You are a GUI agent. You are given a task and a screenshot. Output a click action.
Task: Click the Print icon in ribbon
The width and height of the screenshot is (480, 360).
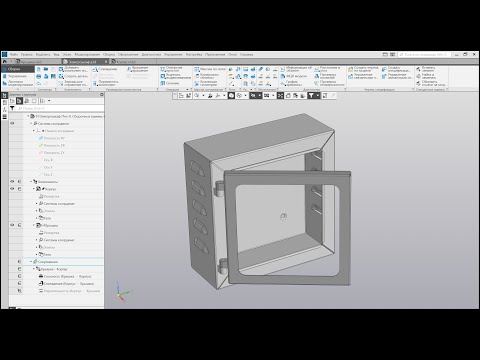click(39, 76)
